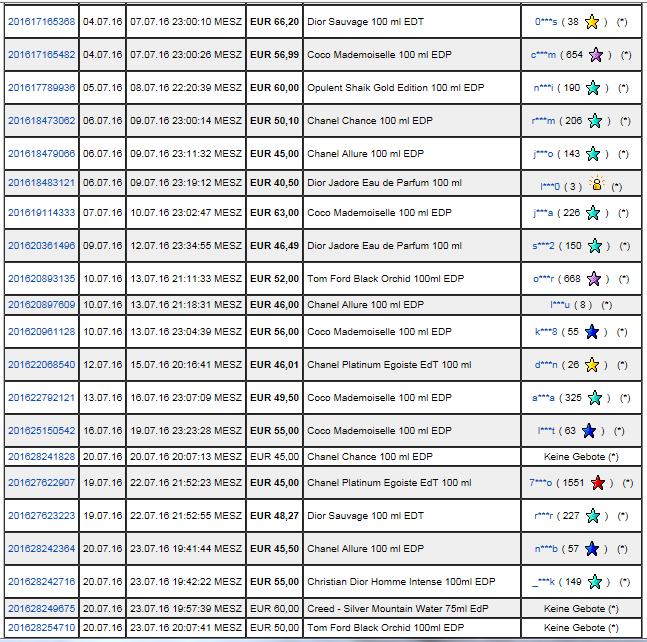
Task: View bidder profile c***m
Action: pyautogui.click(x=543, y=54)
